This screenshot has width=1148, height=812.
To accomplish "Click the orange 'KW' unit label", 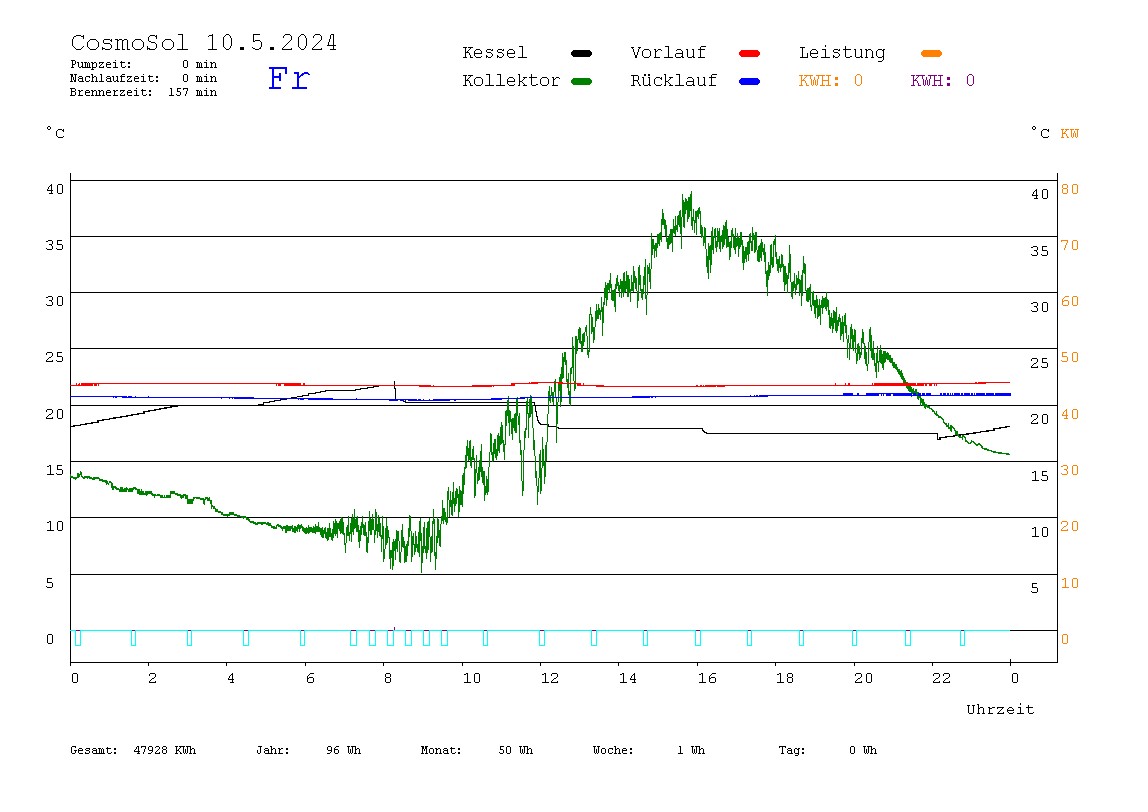I will click(1070, 133).
